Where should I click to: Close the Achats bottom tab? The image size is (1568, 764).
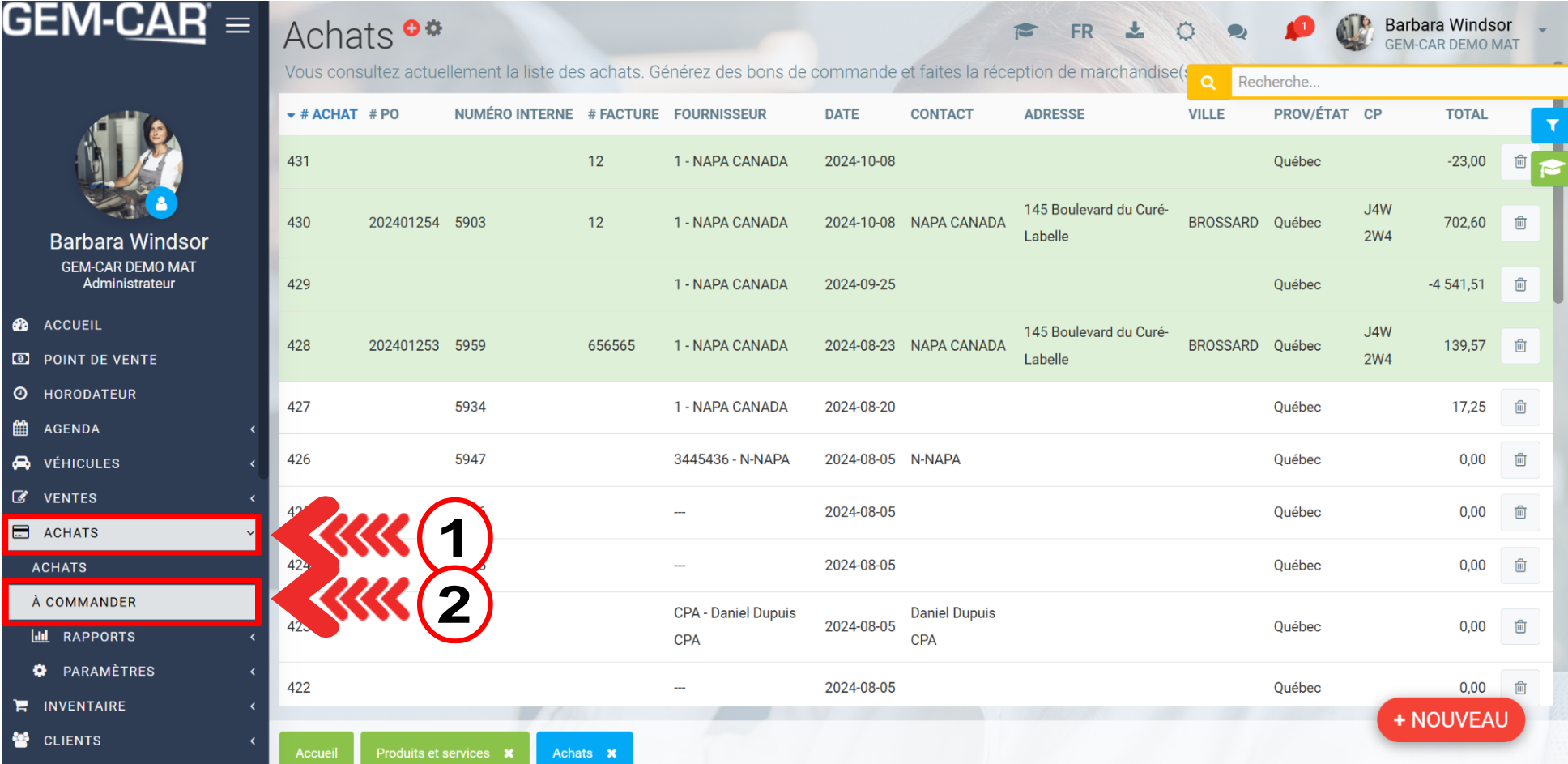(611, 753)
